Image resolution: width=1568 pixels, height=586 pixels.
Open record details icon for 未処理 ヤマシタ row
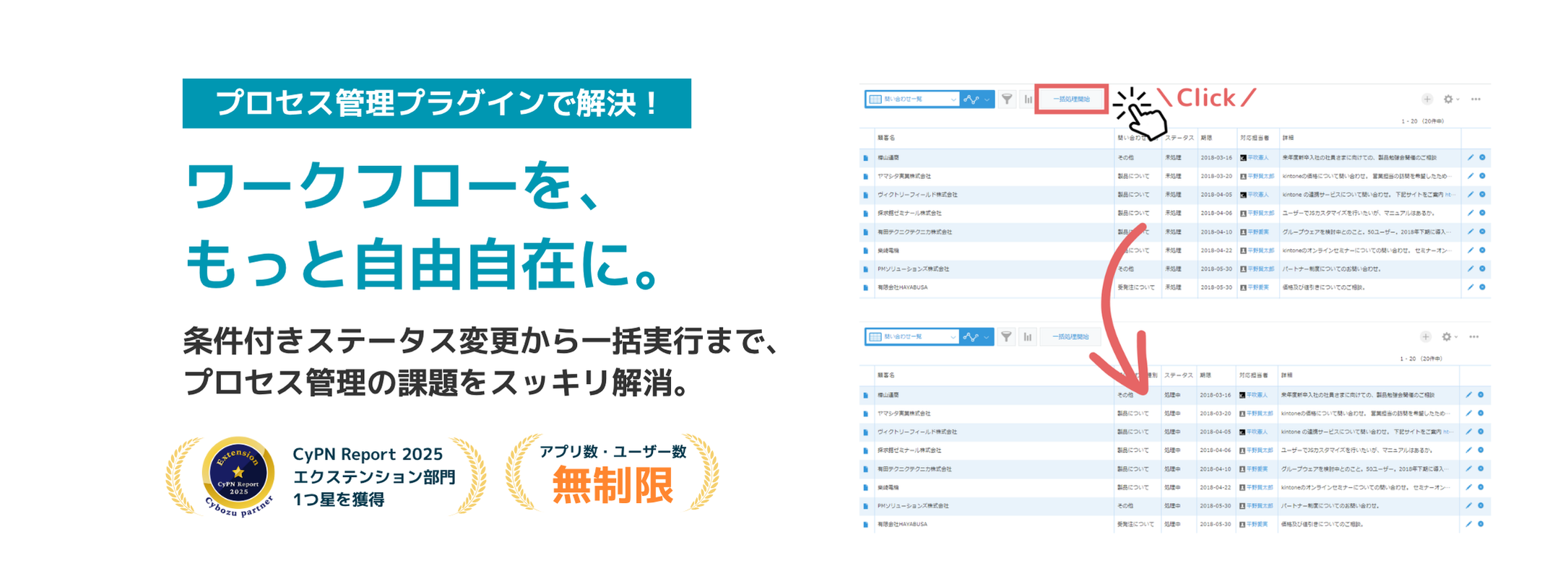(865, 176)
